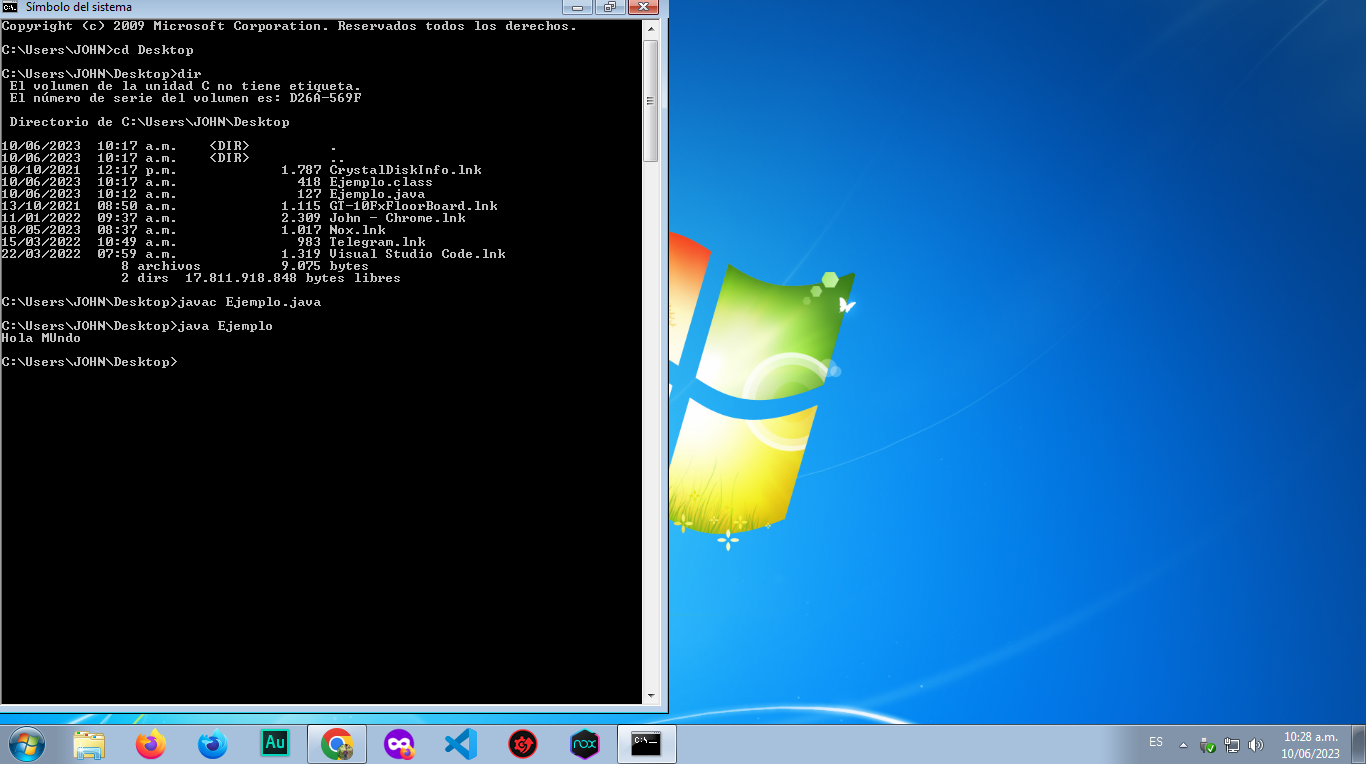Launch Firefox from the taskbar
Screen dimensions: 1366x768
151,745
